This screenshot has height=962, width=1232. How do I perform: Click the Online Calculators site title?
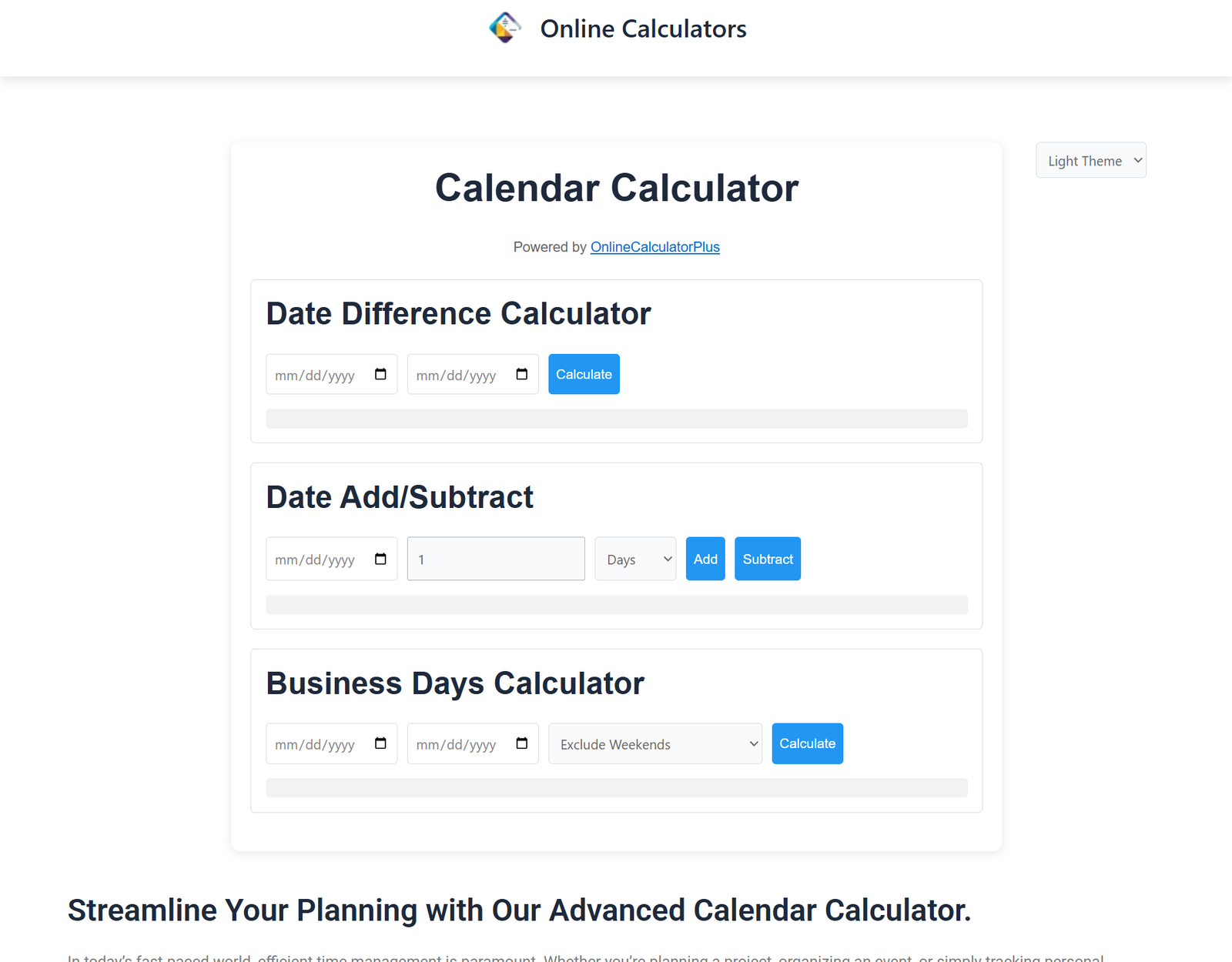(x=643, y=29)
